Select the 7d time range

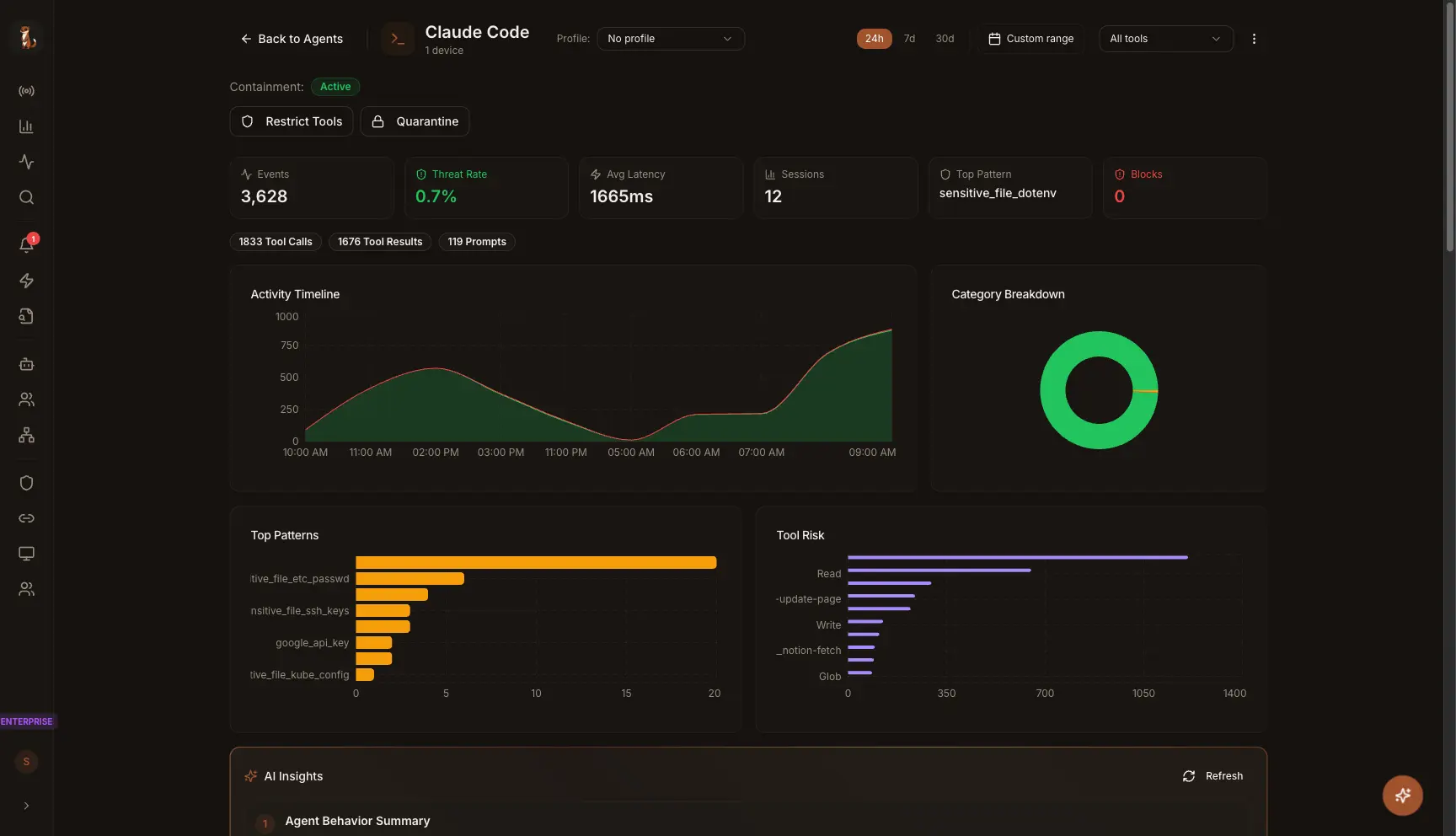point(909,39)
